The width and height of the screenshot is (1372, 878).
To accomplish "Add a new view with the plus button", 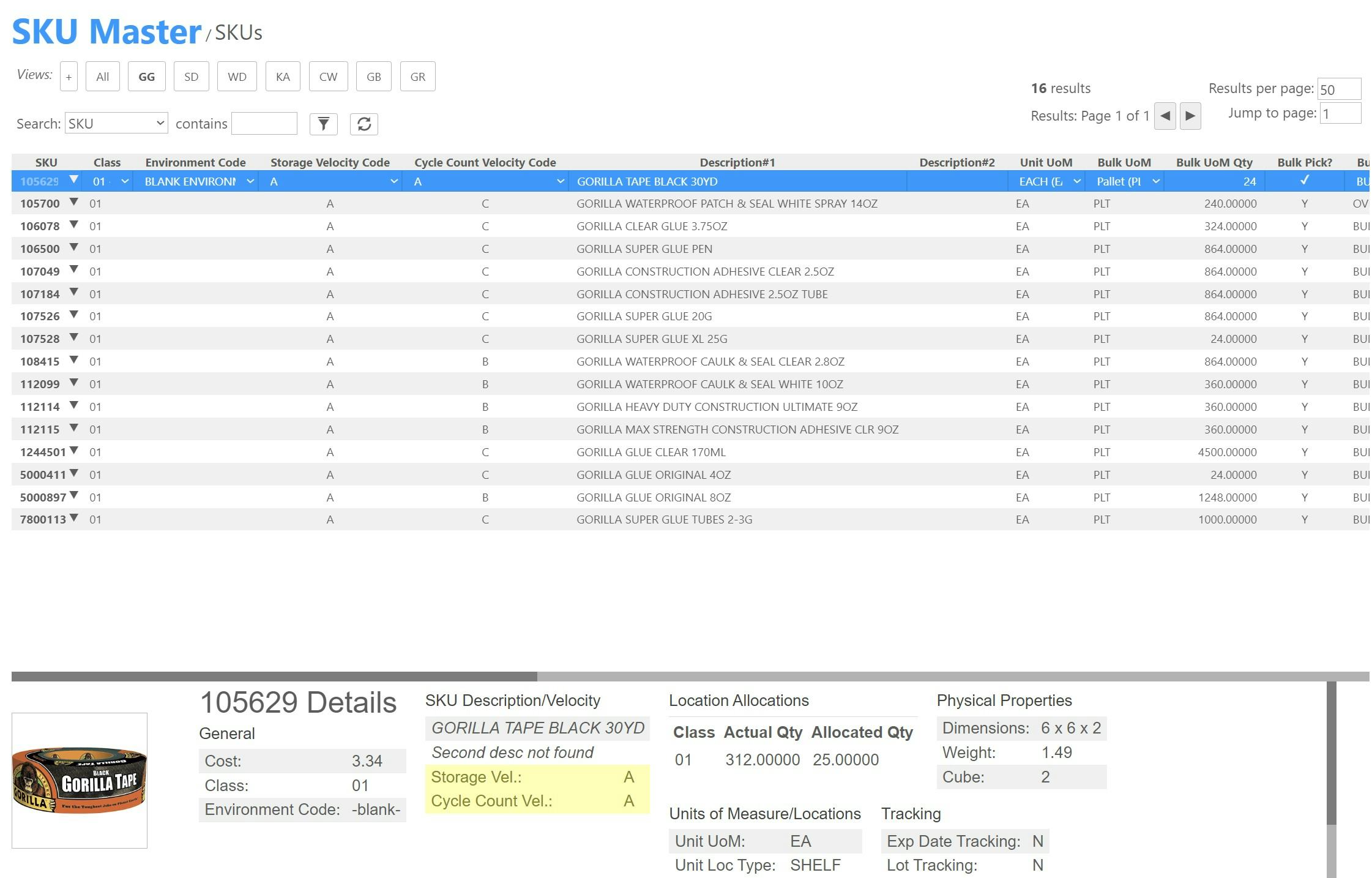I will [x=68, y=76].
